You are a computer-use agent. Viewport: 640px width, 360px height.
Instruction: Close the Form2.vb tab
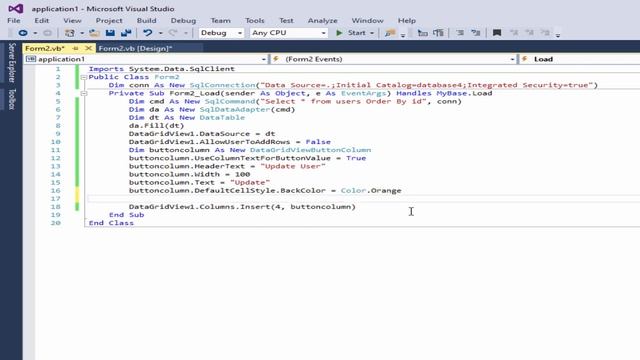88,48
